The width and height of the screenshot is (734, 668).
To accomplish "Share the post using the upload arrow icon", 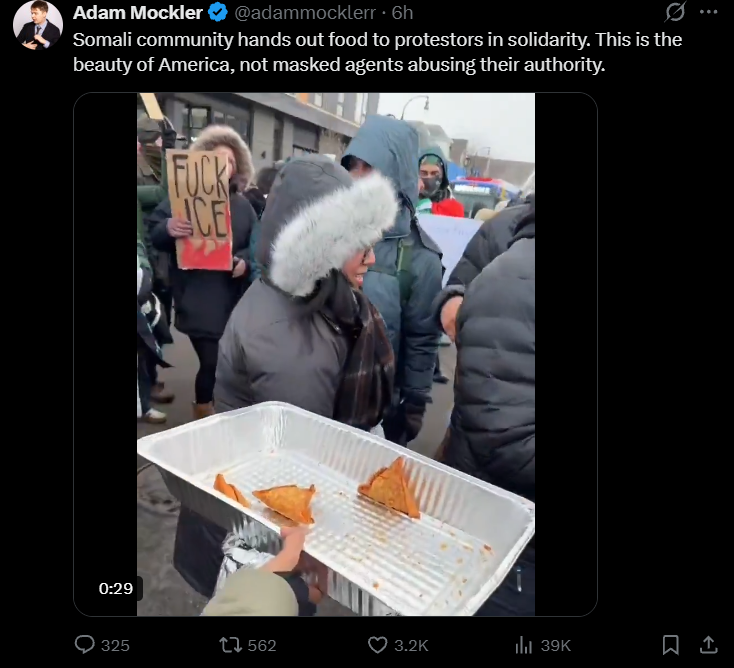I will coord(709,645).
